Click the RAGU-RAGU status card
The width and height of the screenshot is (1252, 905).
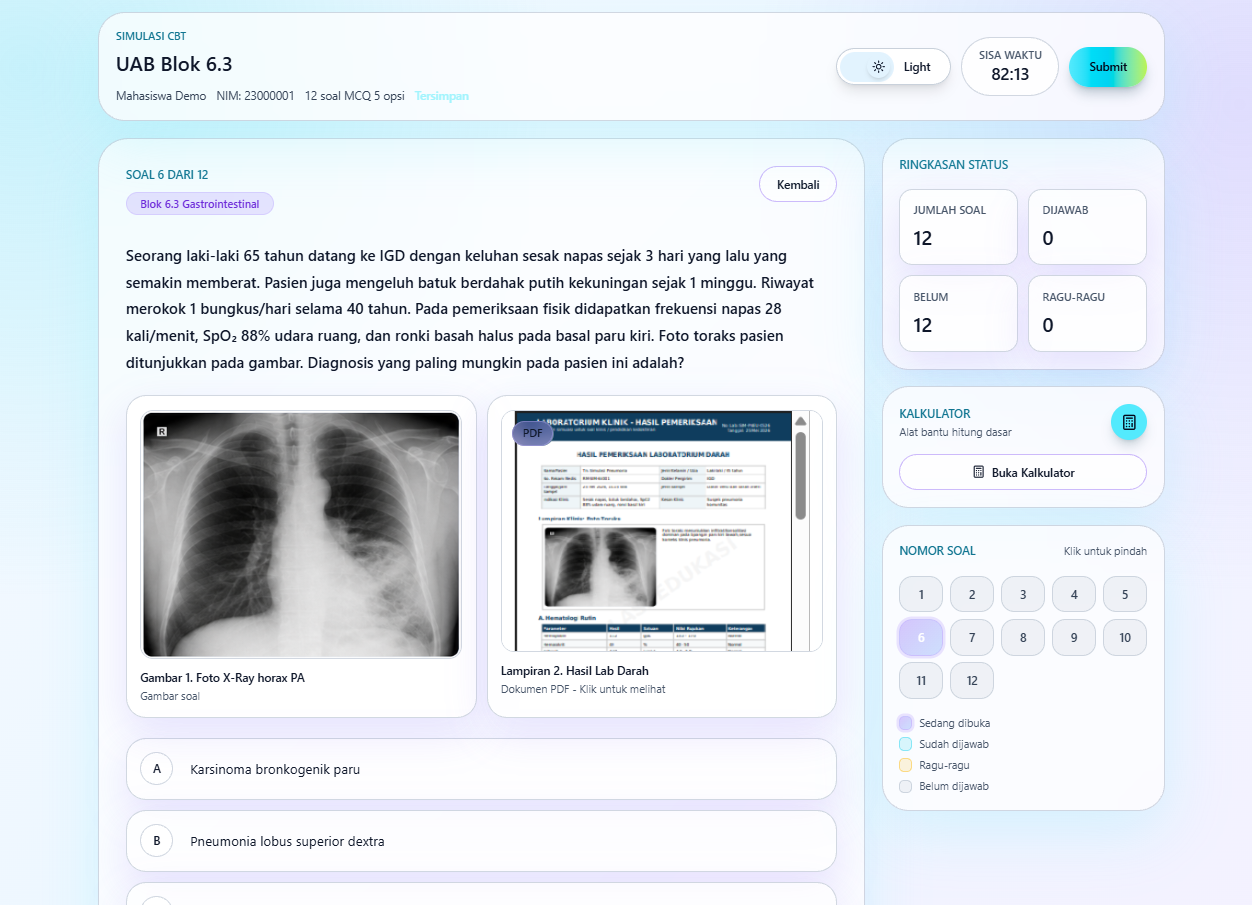1087,314
